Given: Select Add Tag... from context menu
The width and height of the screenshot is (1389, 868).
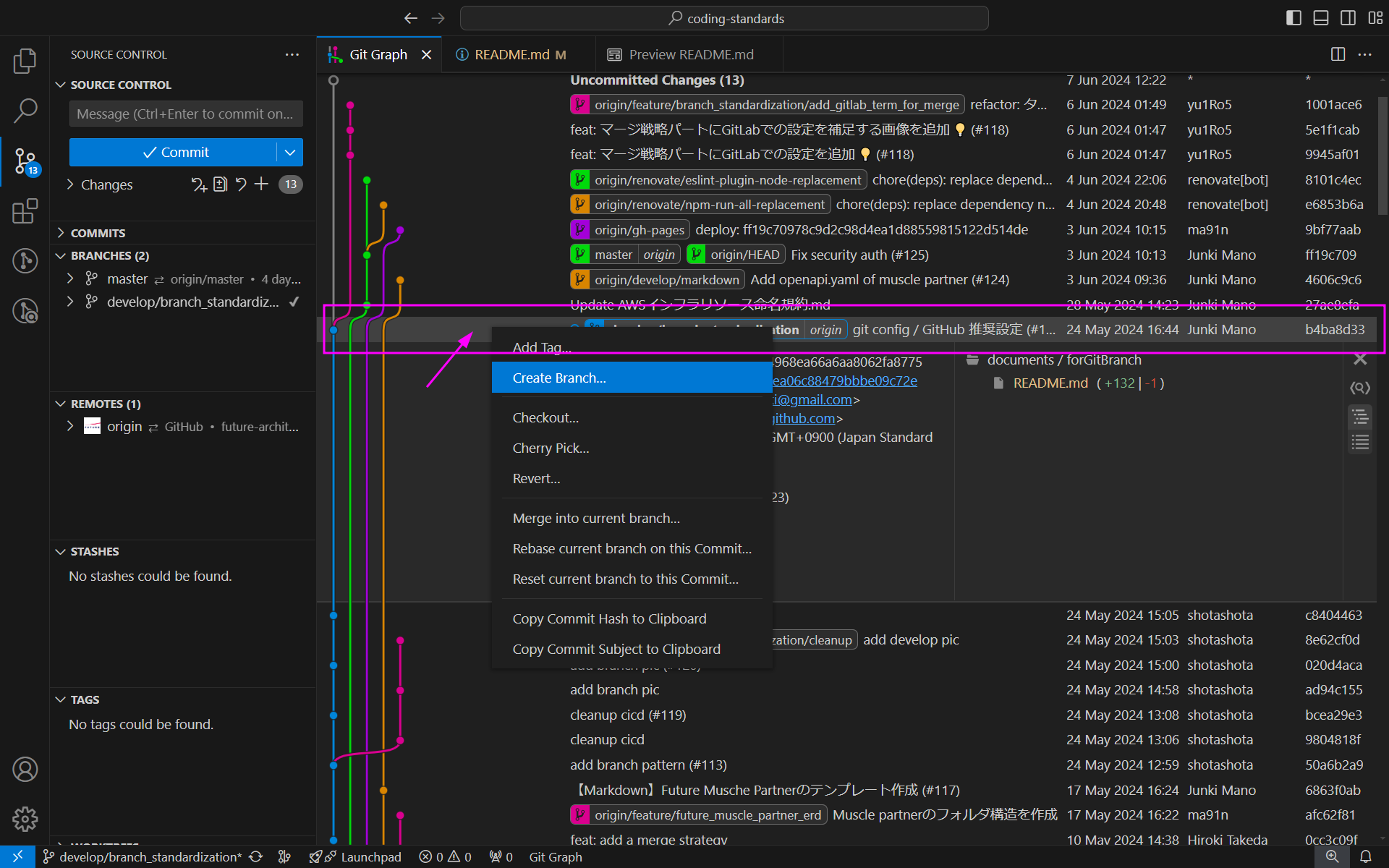Looking at the screenshot, I should 632,348.
